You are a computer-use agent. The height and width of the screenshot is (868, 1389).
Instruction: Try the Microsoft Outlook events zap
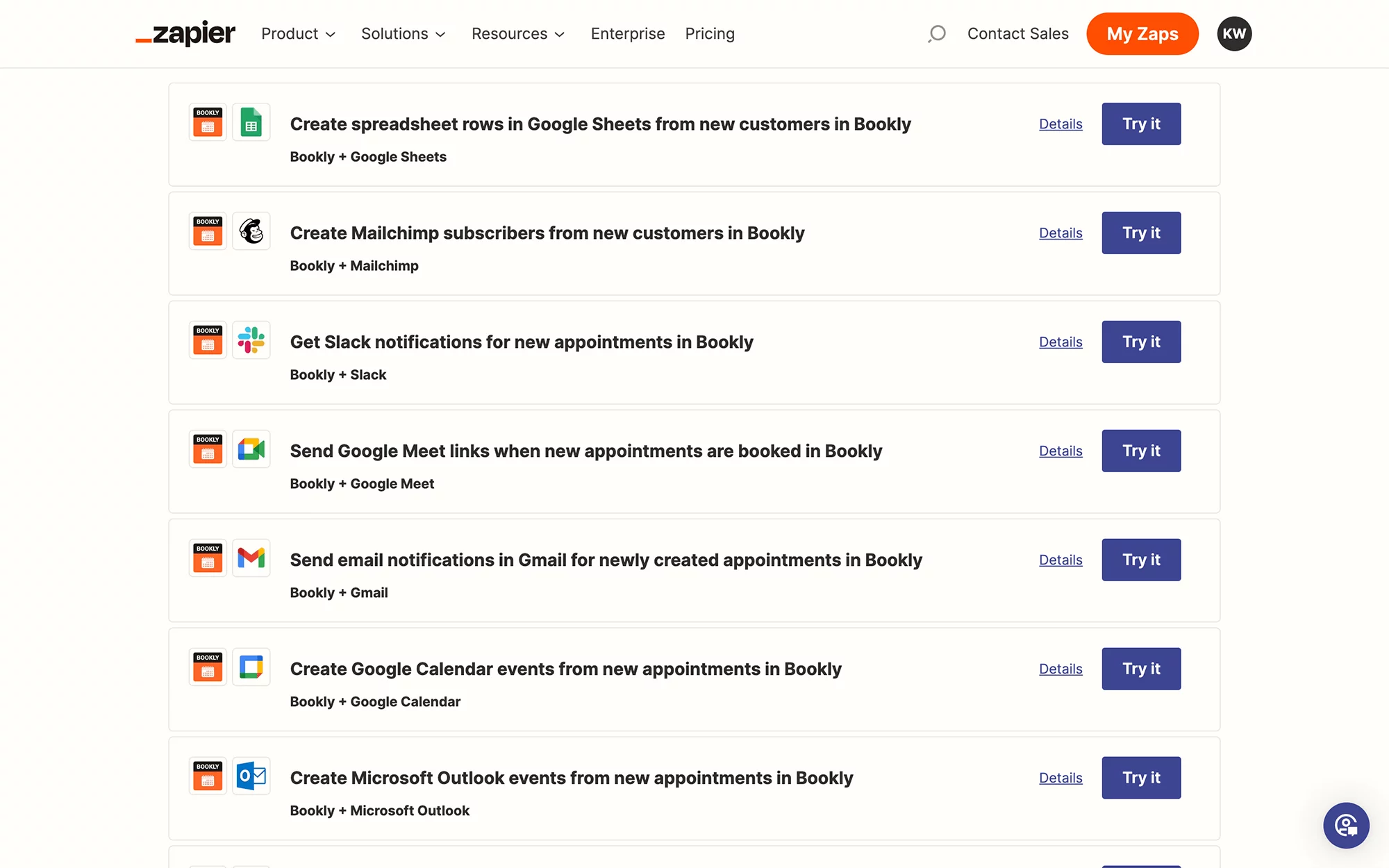click(x=1141, y=778)
